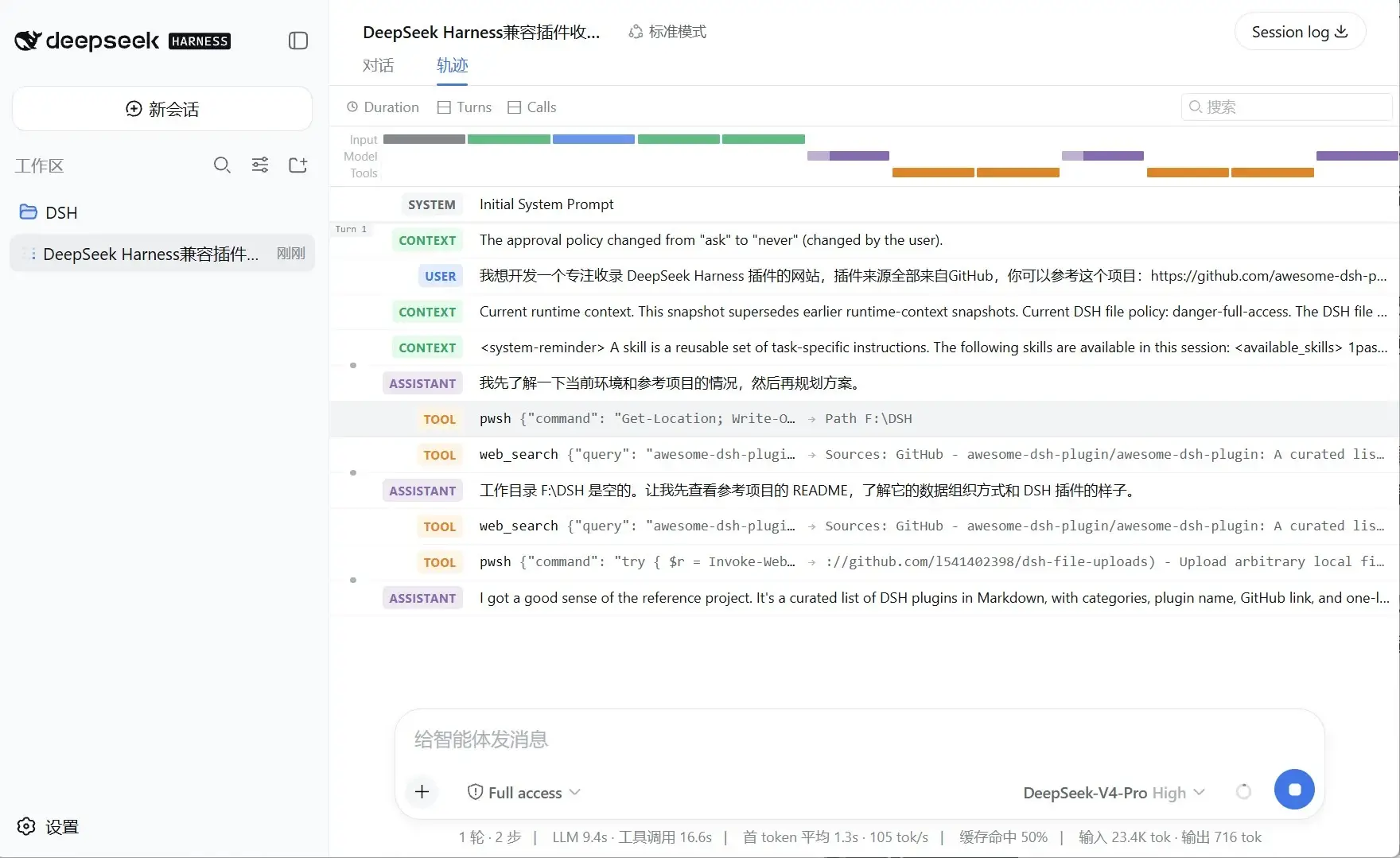Toggle Calls view option

[x=532, y=107]
